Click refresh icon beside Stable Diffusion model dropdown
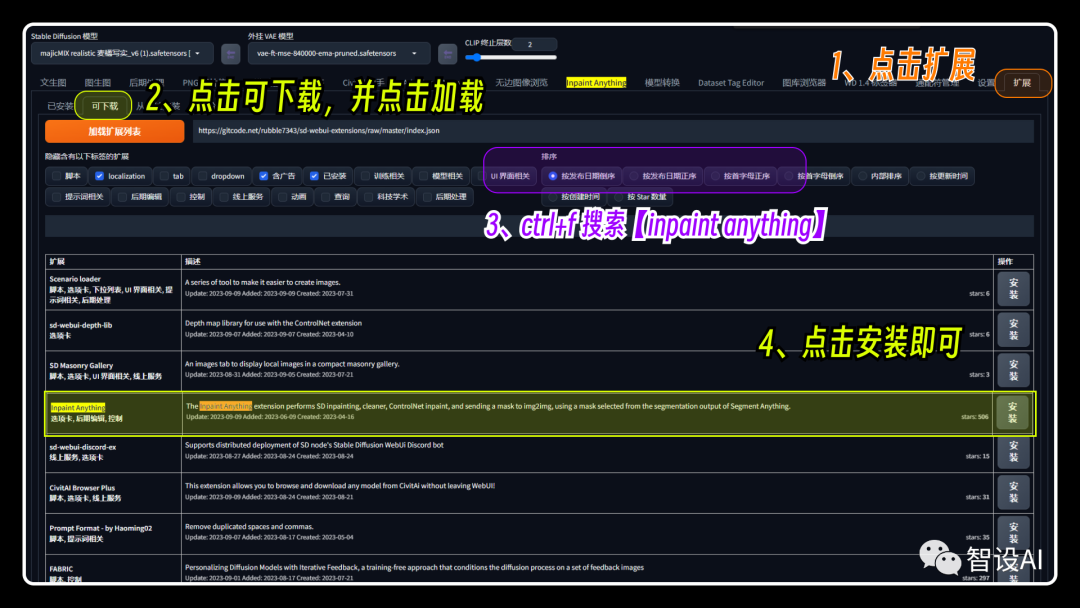Screen dimensions: 1080x608 tap(231, 53)
